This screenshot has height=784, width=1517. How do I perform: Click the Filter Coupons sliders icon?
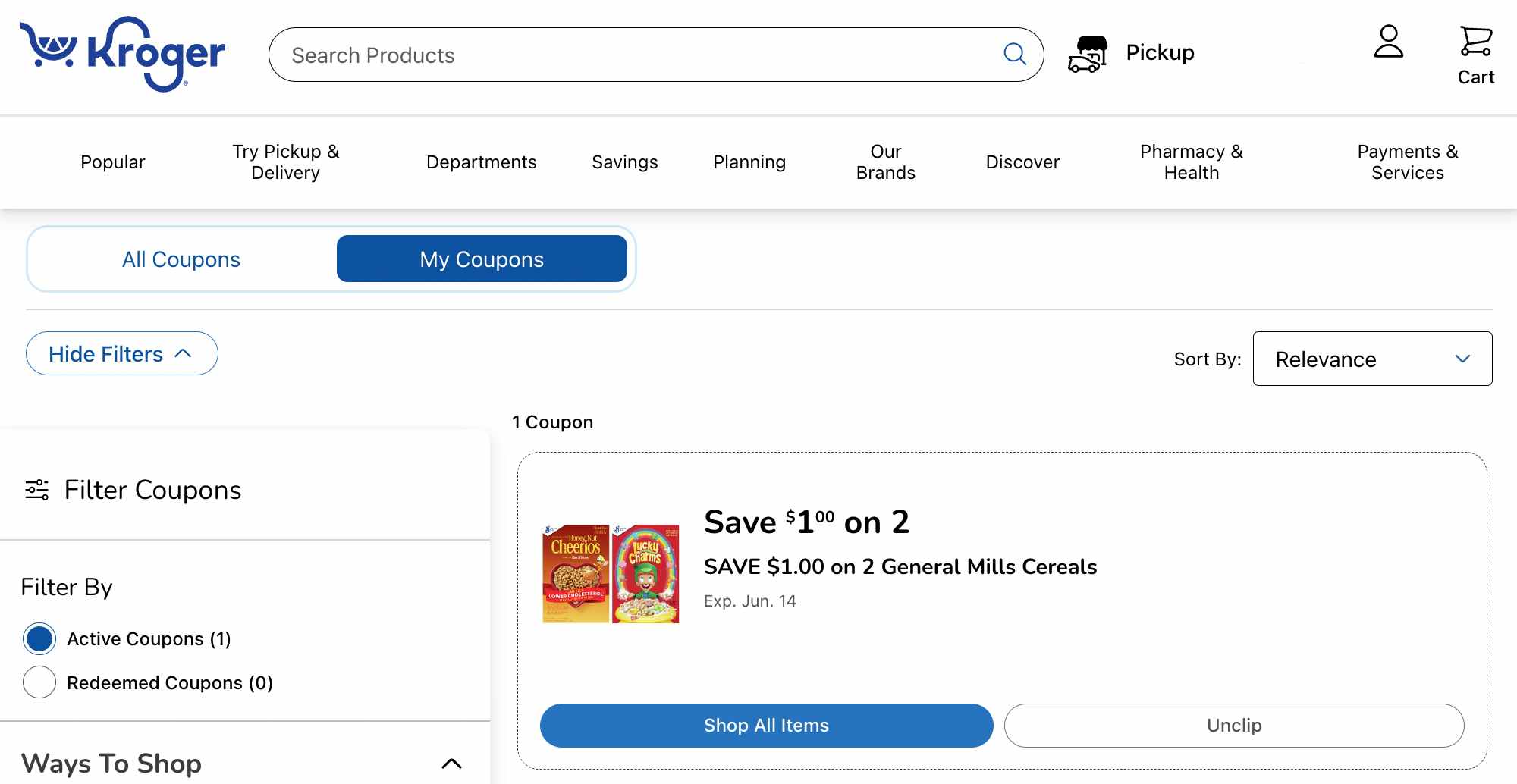(37, 490)
